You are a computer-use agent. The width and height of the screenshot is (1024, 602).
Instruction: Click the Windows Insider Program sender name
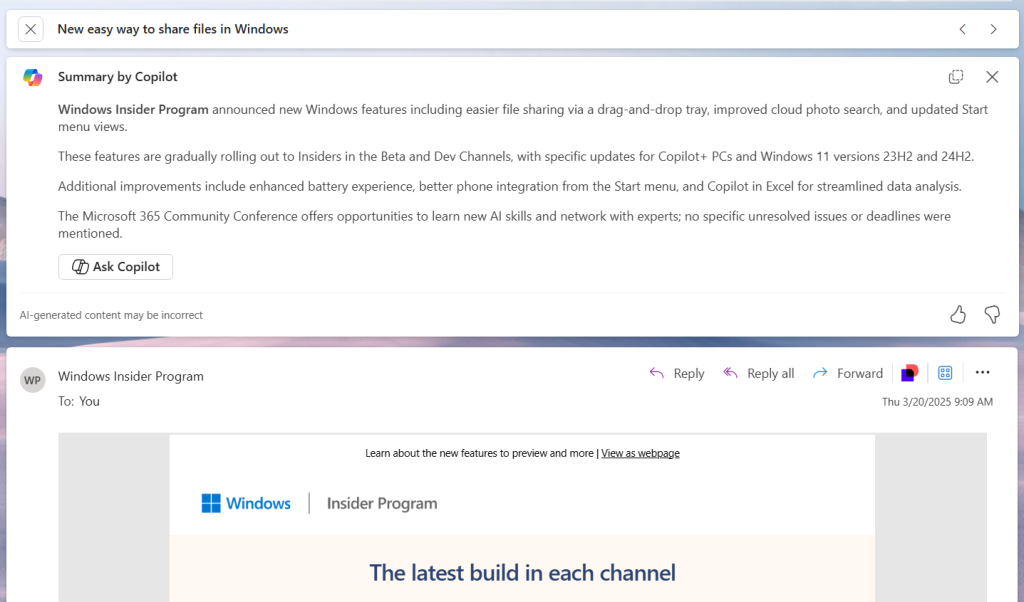tap(131, 376)
